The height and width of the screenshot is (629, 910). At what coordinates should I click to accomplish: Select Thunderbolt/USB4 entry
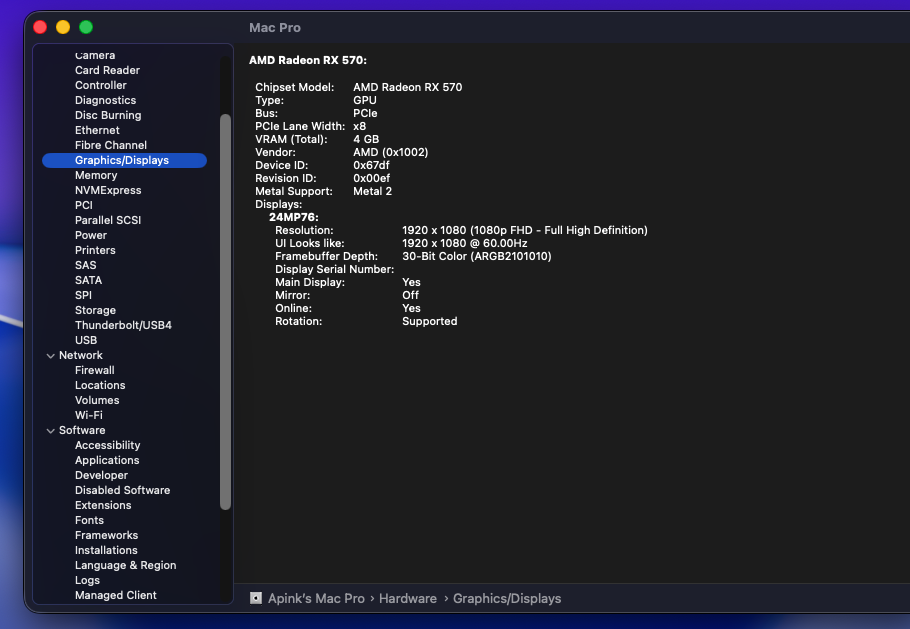click(x=123, y=326)
